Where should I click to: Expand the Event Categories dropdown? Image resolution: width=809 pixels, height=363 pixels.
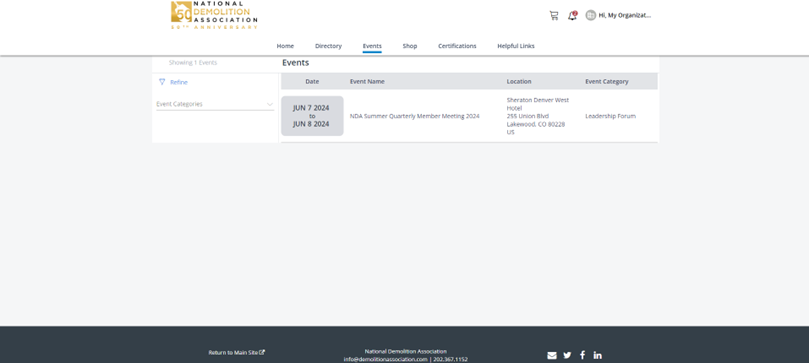click(215, 104)
